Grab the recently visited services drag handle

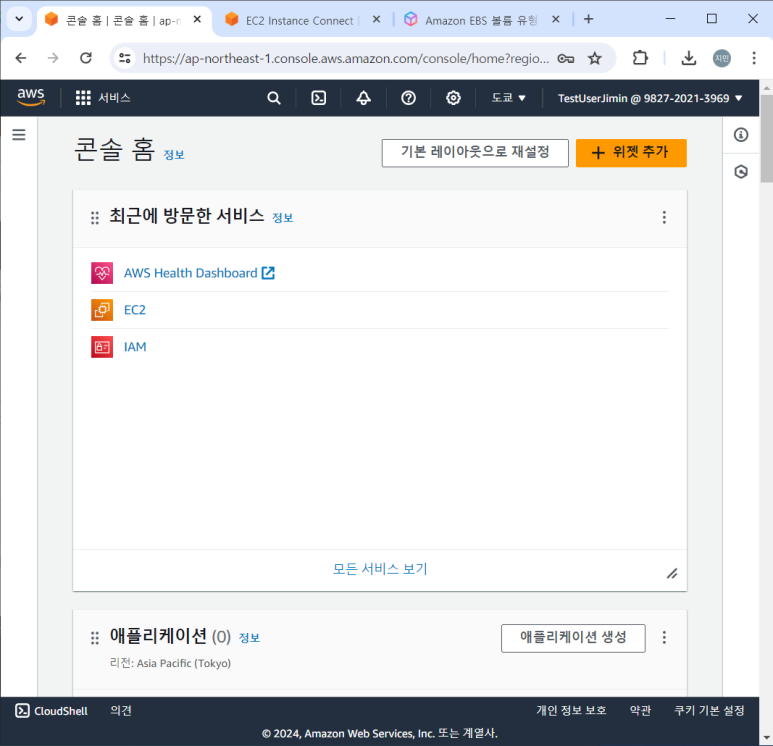(95, 217)
